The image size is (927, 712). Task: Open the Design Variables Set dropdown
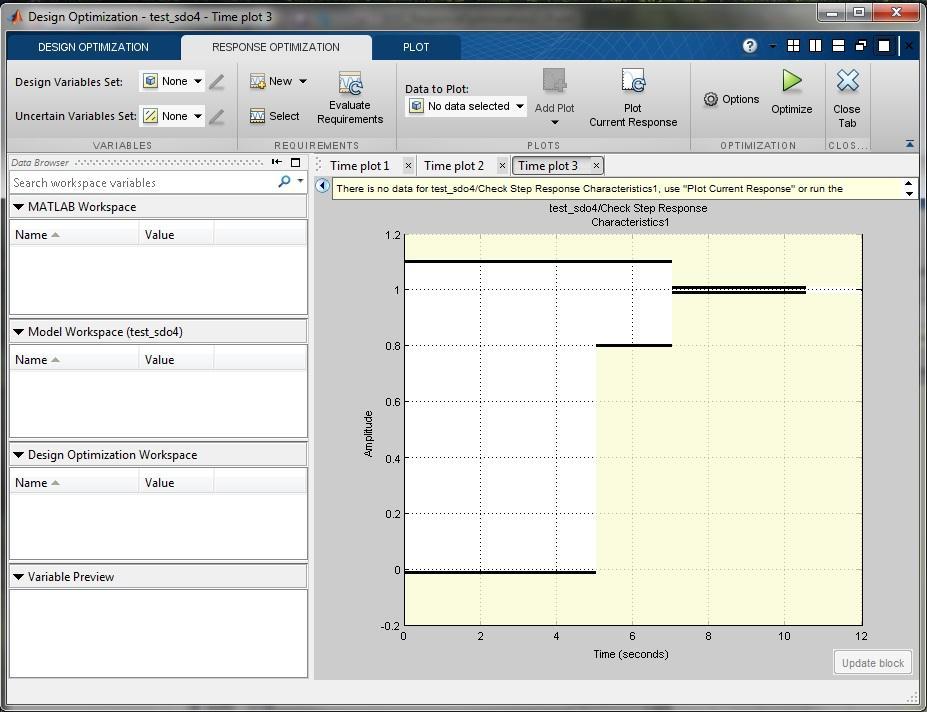(172, 82)
